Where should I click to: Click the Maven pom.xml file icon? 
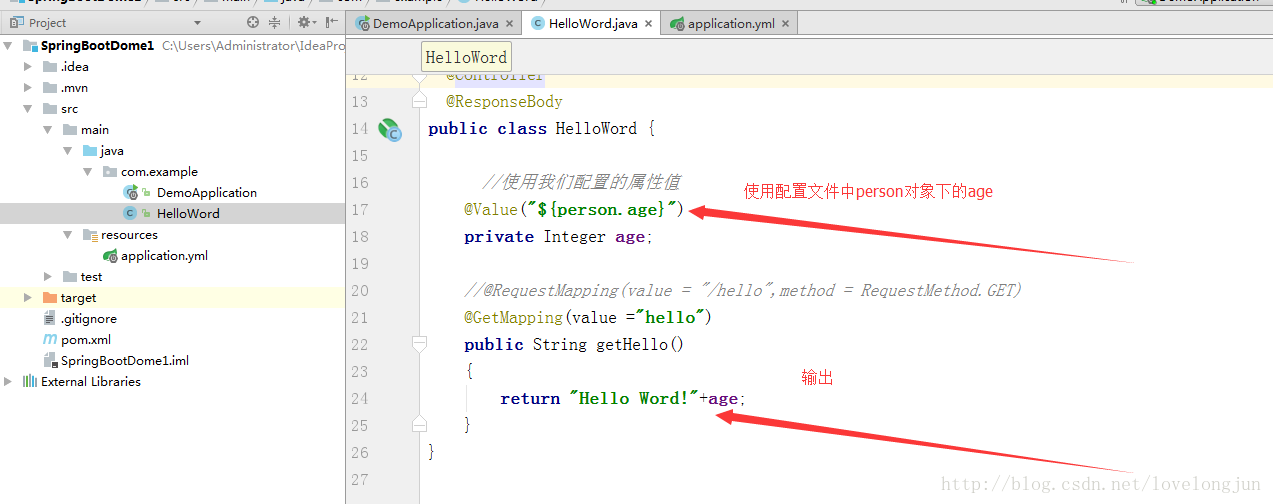coord(50,339)
